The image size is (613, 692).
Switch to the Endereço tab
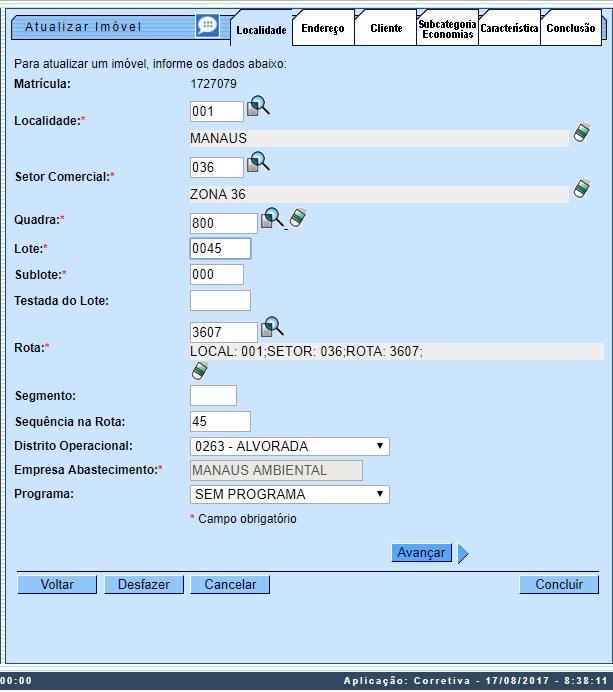[323, 29]
